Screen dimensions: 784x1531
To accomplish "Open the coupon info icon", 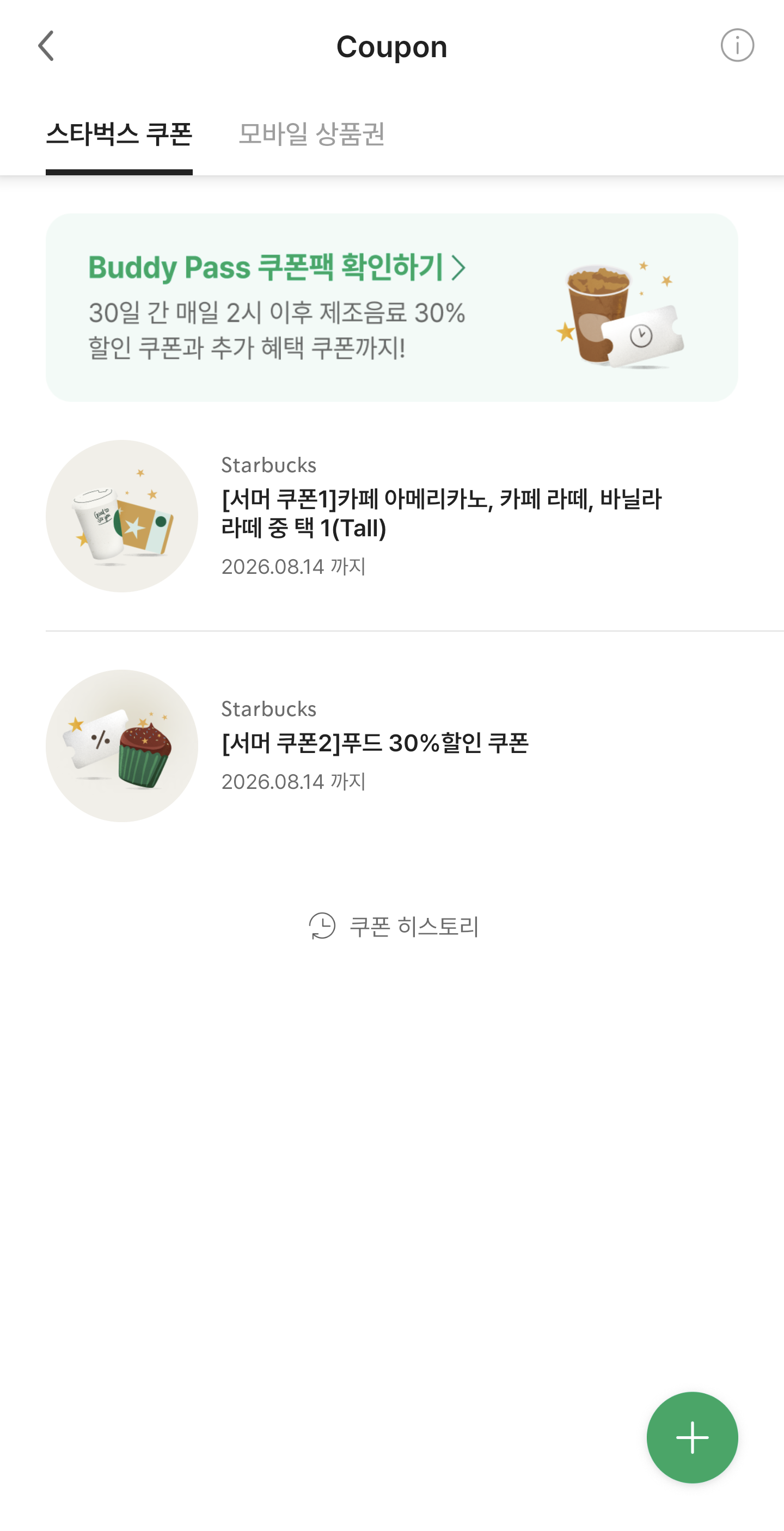I will point(737,45).
